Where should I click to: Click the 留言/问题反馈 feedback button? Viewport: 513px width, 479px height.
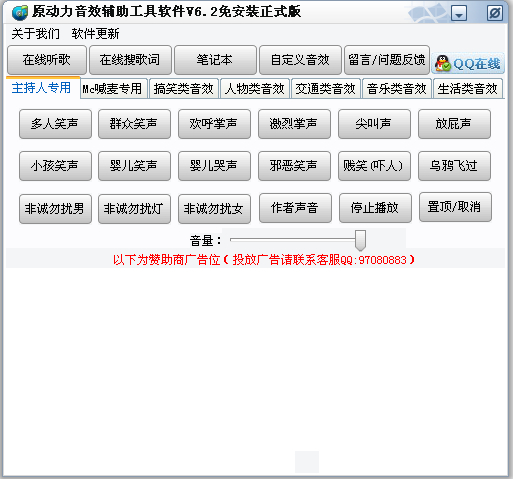387,60
